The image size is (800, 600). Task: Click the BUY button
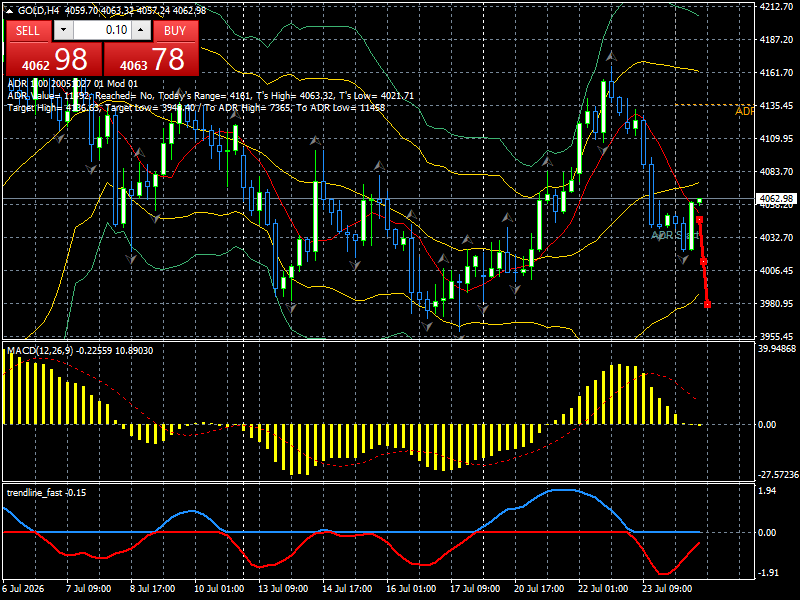coord(175,31)
